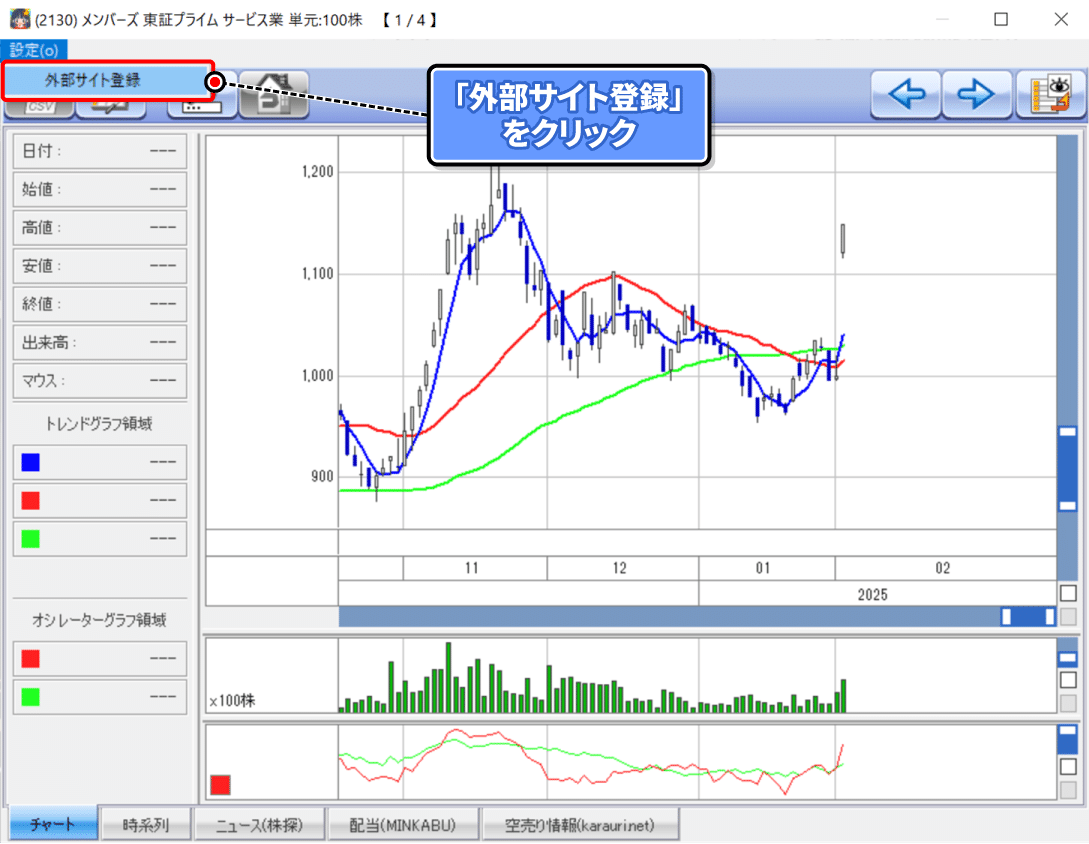1089x844 pixels.
Task: Click the オシレーターグラフ領域 heading
Action: click(x=99, y=620)
